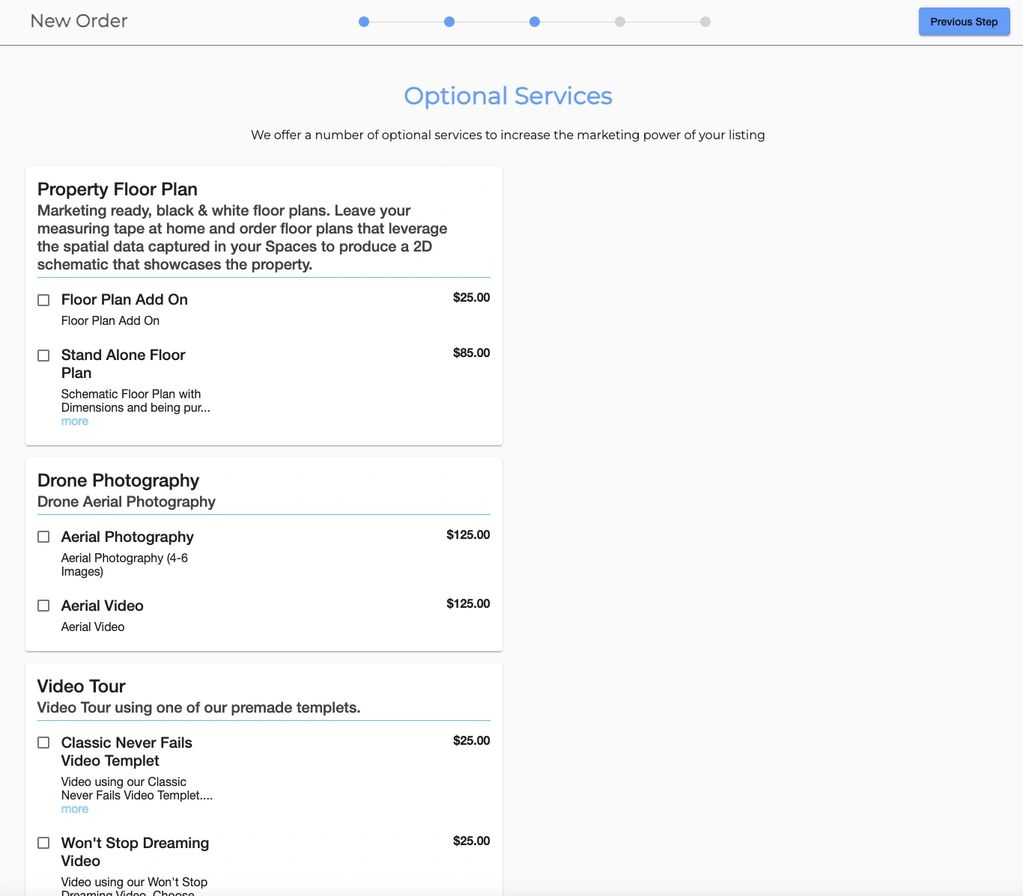1023x896 pixels.
Task: Expand 'more' under Classic Never Fails description
Action: 75,809
